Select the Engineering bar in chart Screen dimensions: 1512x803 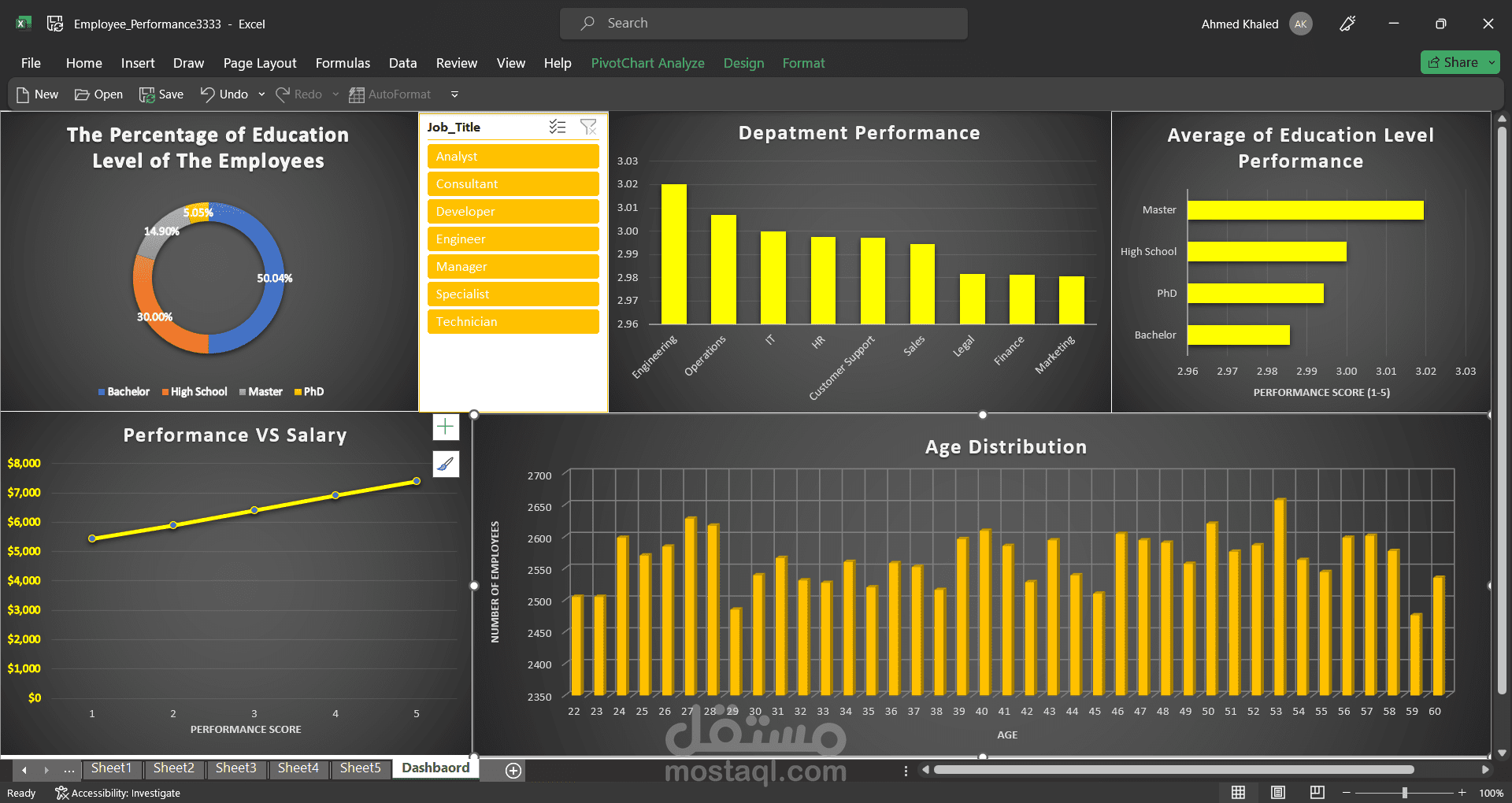(674, 253)
